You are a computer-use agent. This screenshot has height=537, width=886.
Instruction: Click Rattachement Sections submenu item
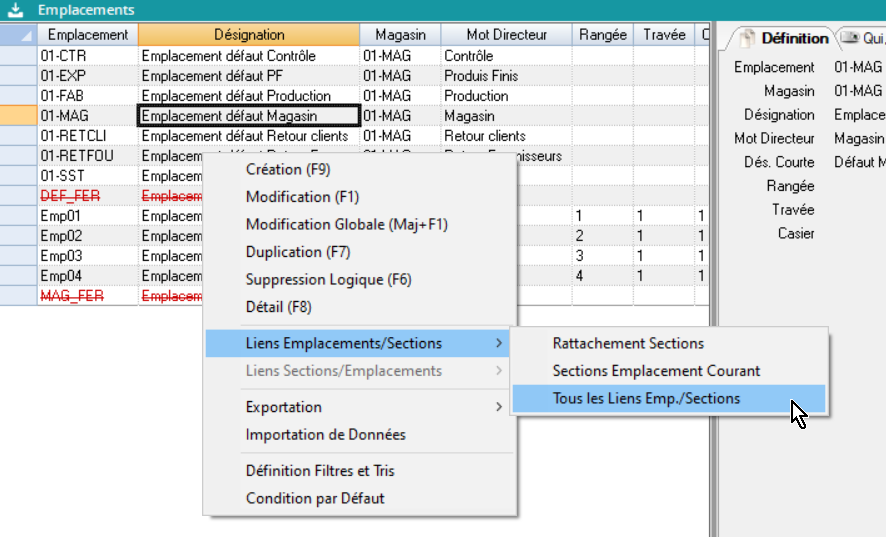point(628,343)
